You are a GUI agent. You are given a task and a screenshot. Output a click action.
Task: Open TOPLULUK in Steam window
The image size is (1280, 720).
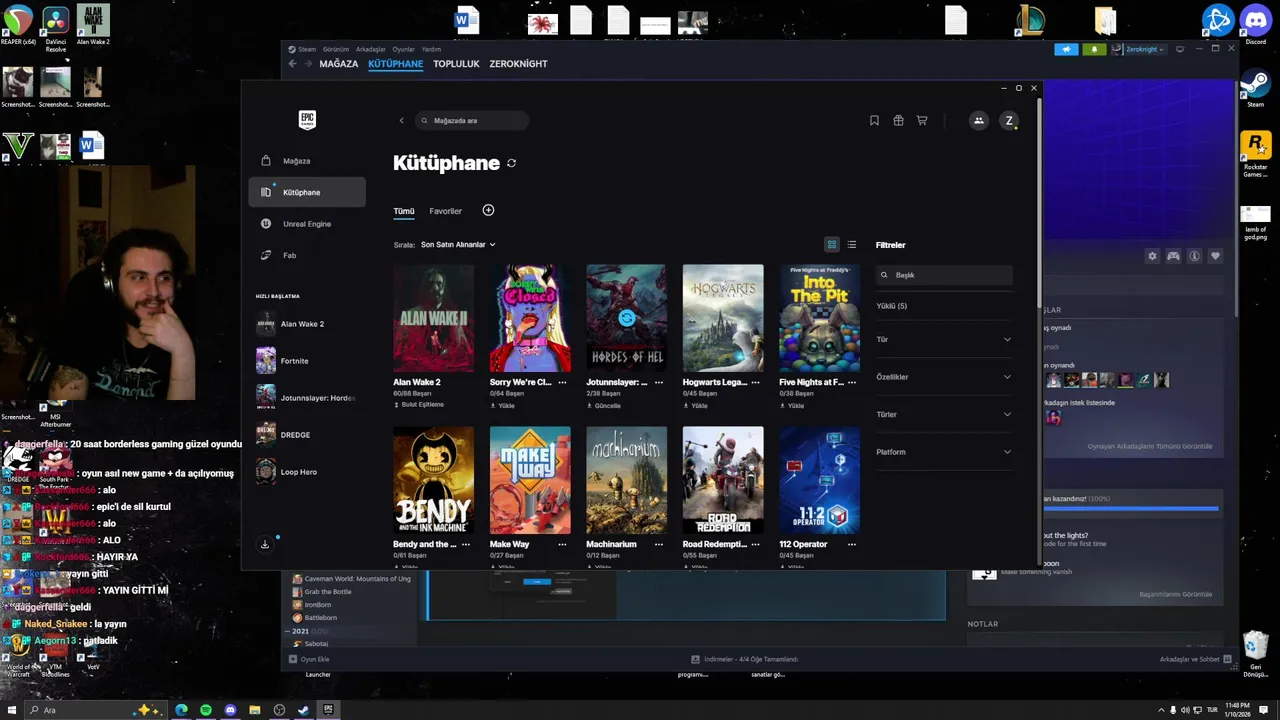click(456, 64)
